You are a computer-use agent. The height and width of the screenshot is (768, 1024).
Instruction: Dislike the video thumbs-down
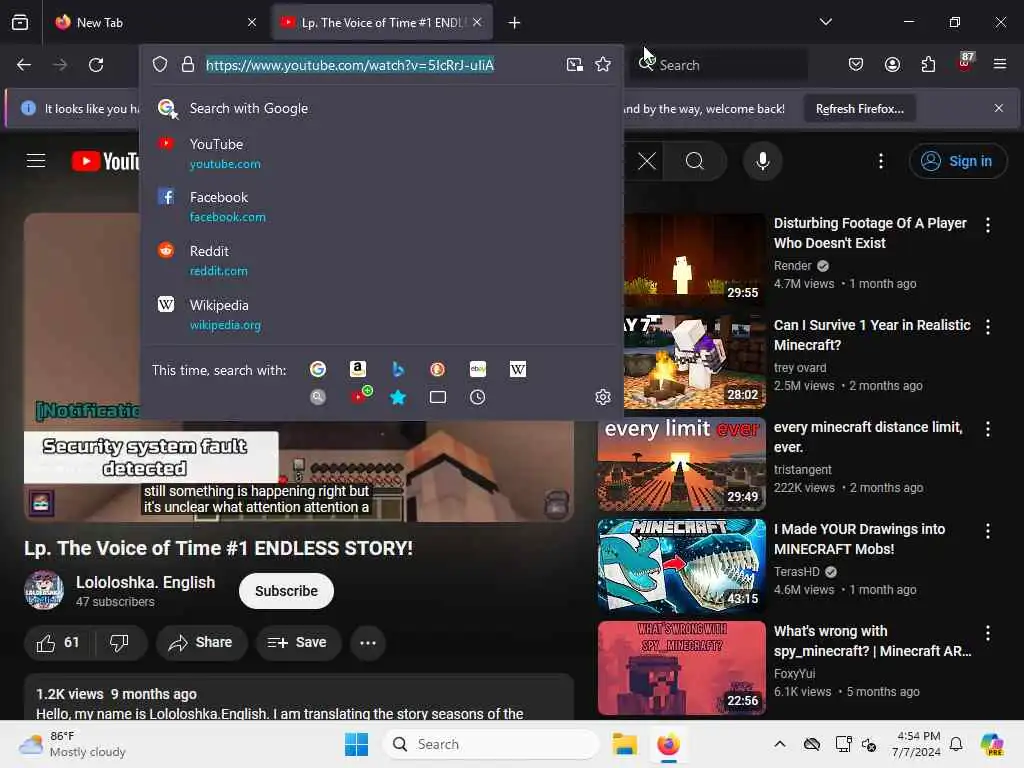120,643
